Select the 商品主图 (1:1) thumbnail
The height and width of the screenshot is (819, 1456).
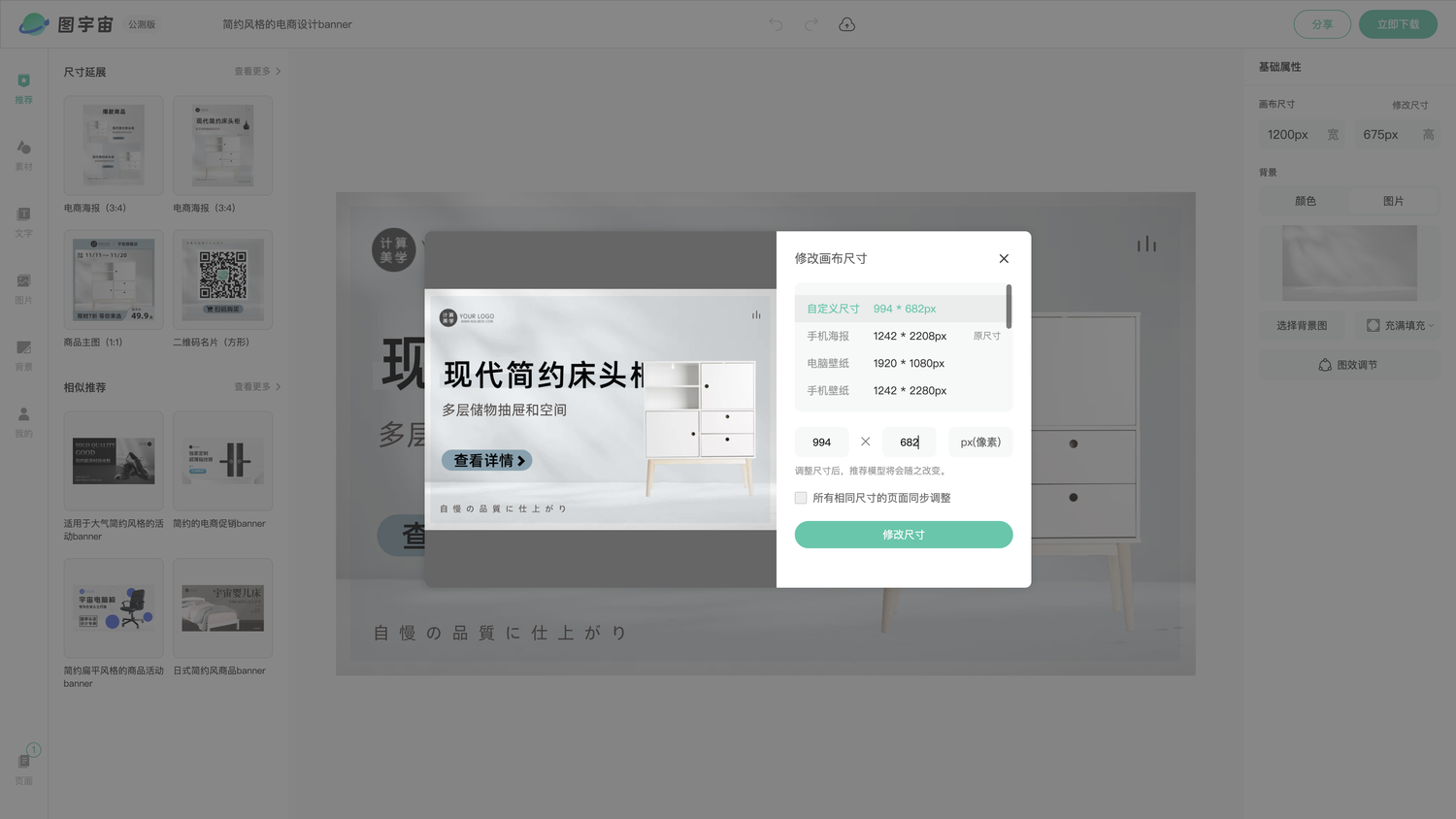pyautogui.click(x=114, y=279)
